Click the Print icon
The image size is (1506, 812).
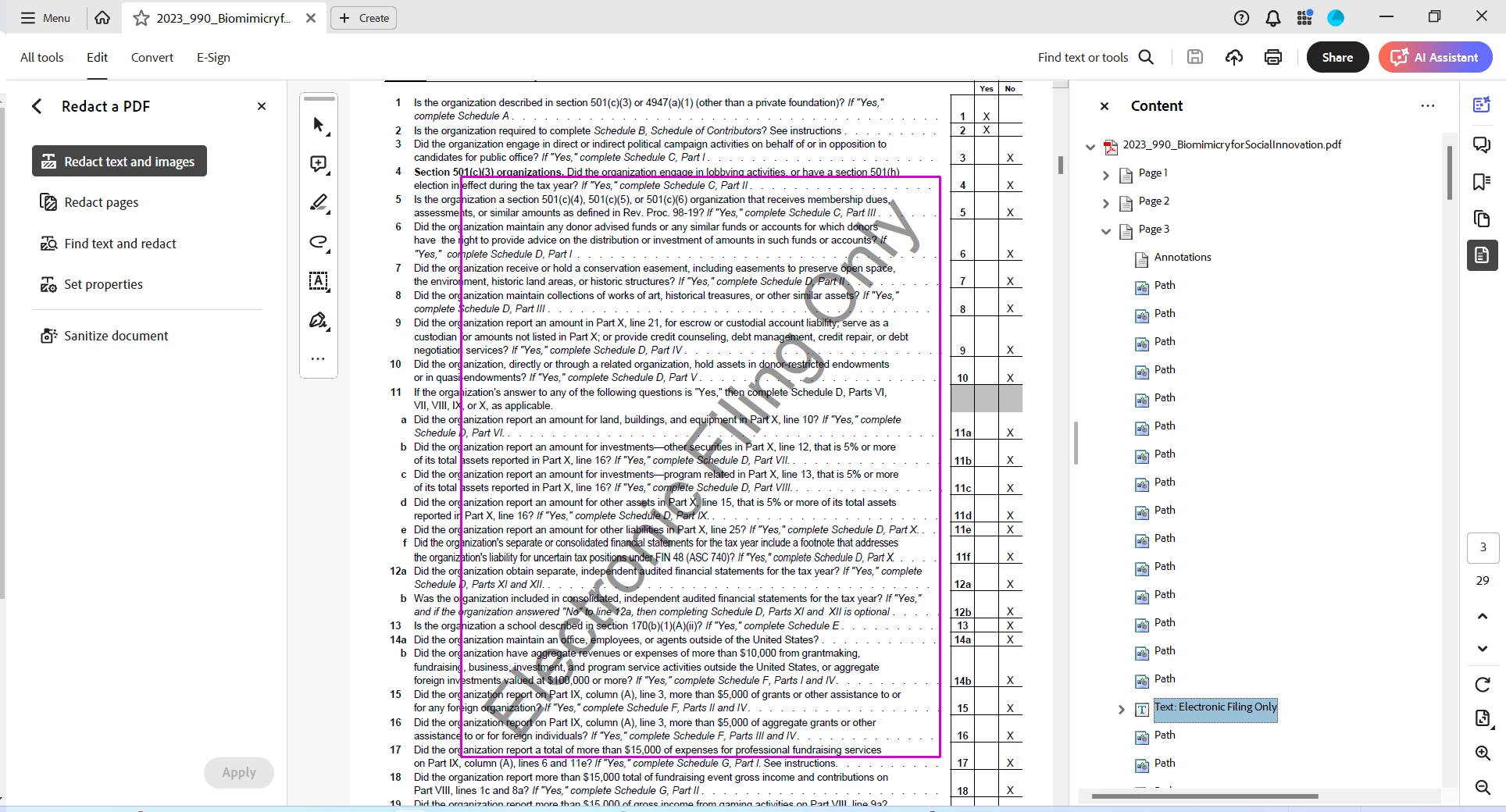pos(1273,57)
